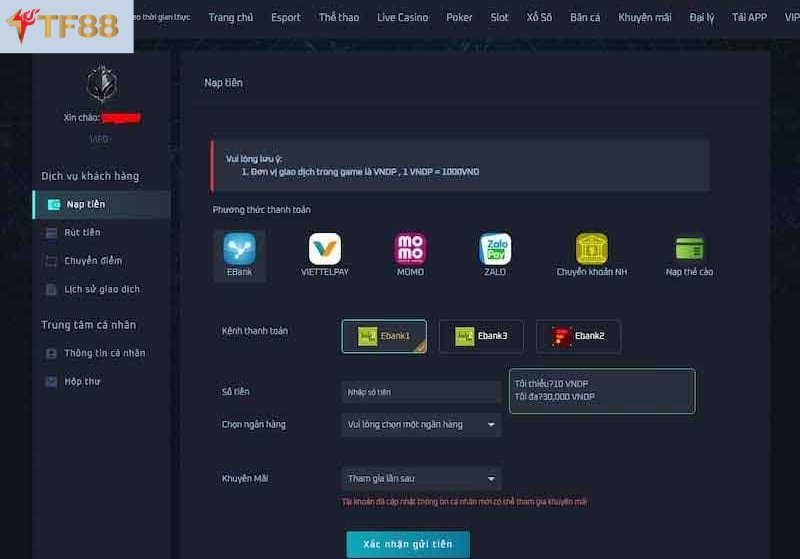Open the Poker menu item
This screenshot has height=559, width=800.
coord(459,17)
